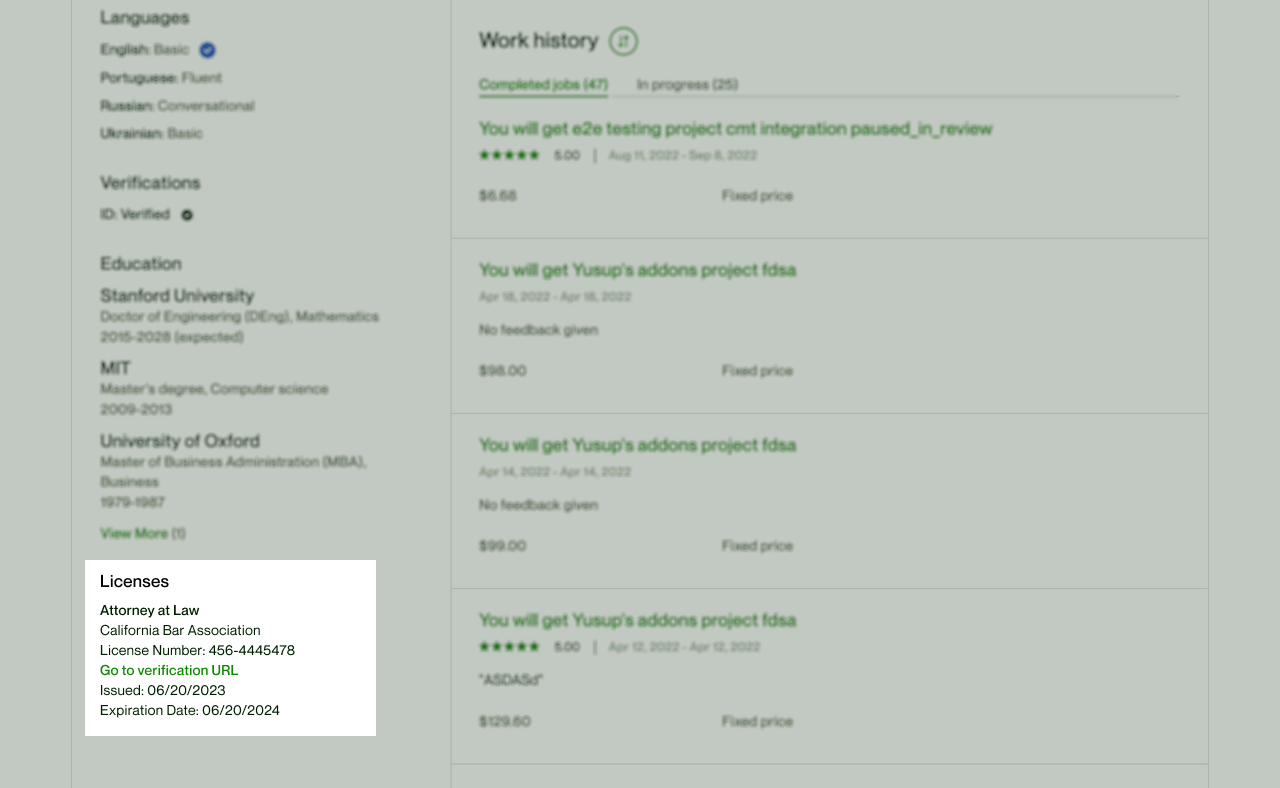Click the Work history heading
This screenshot has width=1280, height=788.
[x=538, y=41]
